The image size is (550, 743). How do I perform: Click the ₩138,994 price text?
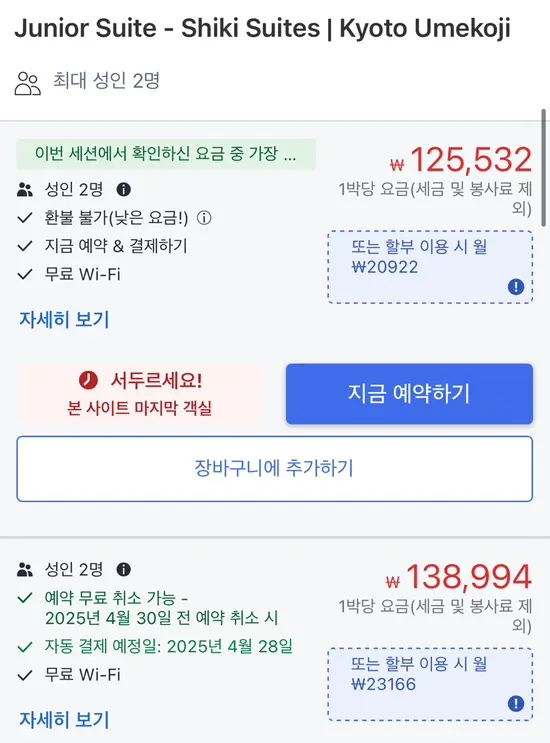click(x=459, y=577)
